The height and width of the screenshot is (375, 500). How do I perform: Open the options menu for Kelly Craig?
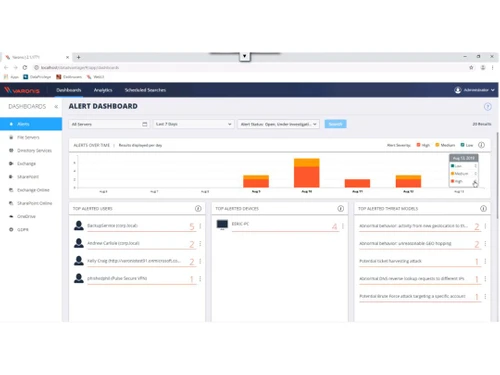point(200,261)
